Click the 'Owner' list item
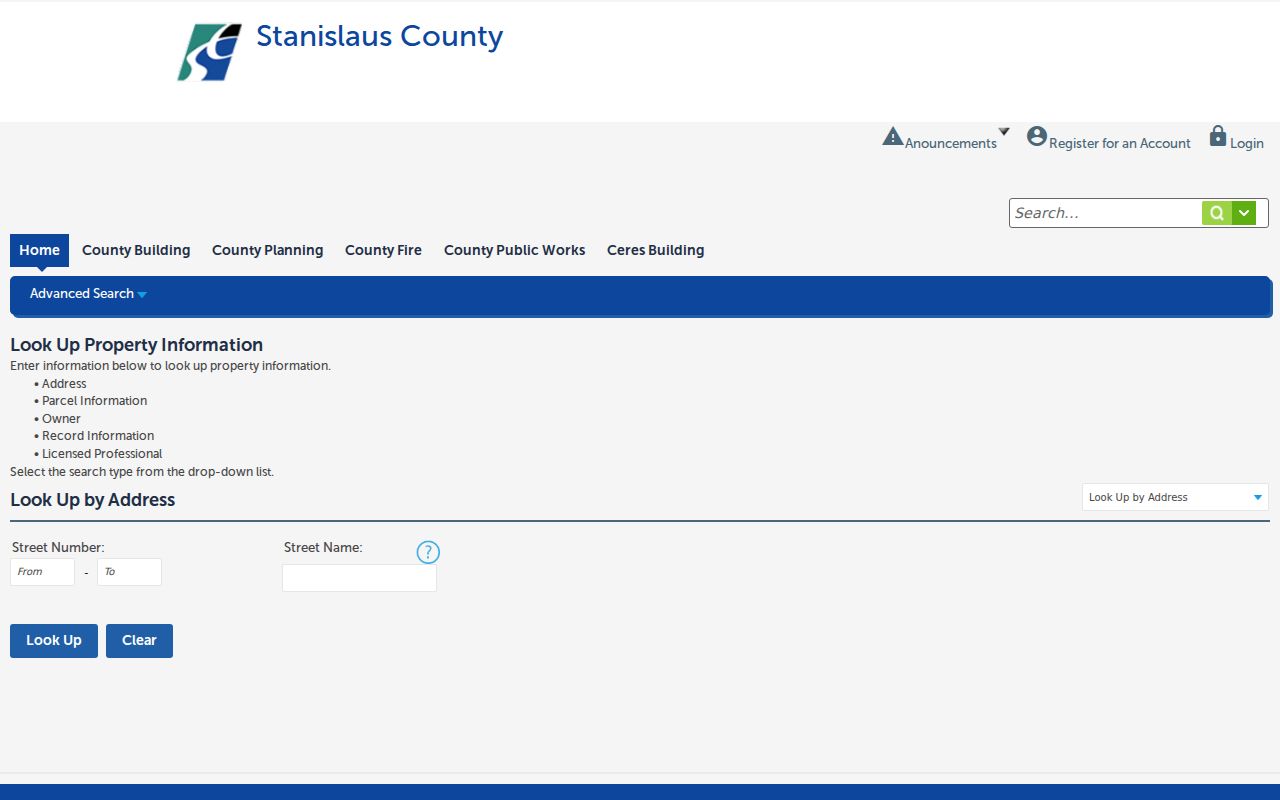Screen dimensions: 1280x800 pos(61,419)
